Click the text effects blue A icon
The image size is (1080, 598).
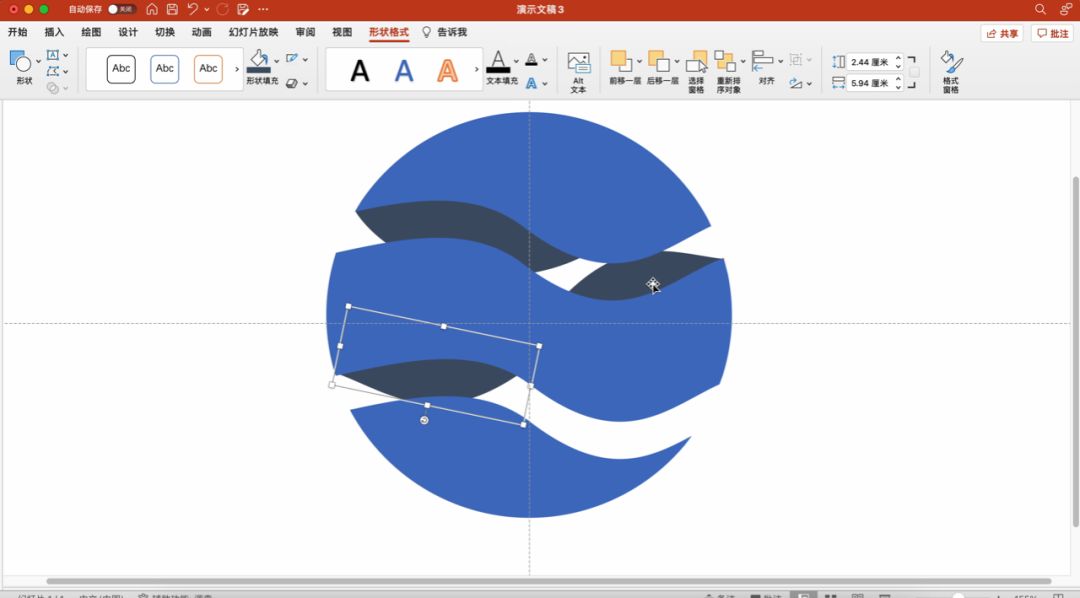tap(531, 83)
